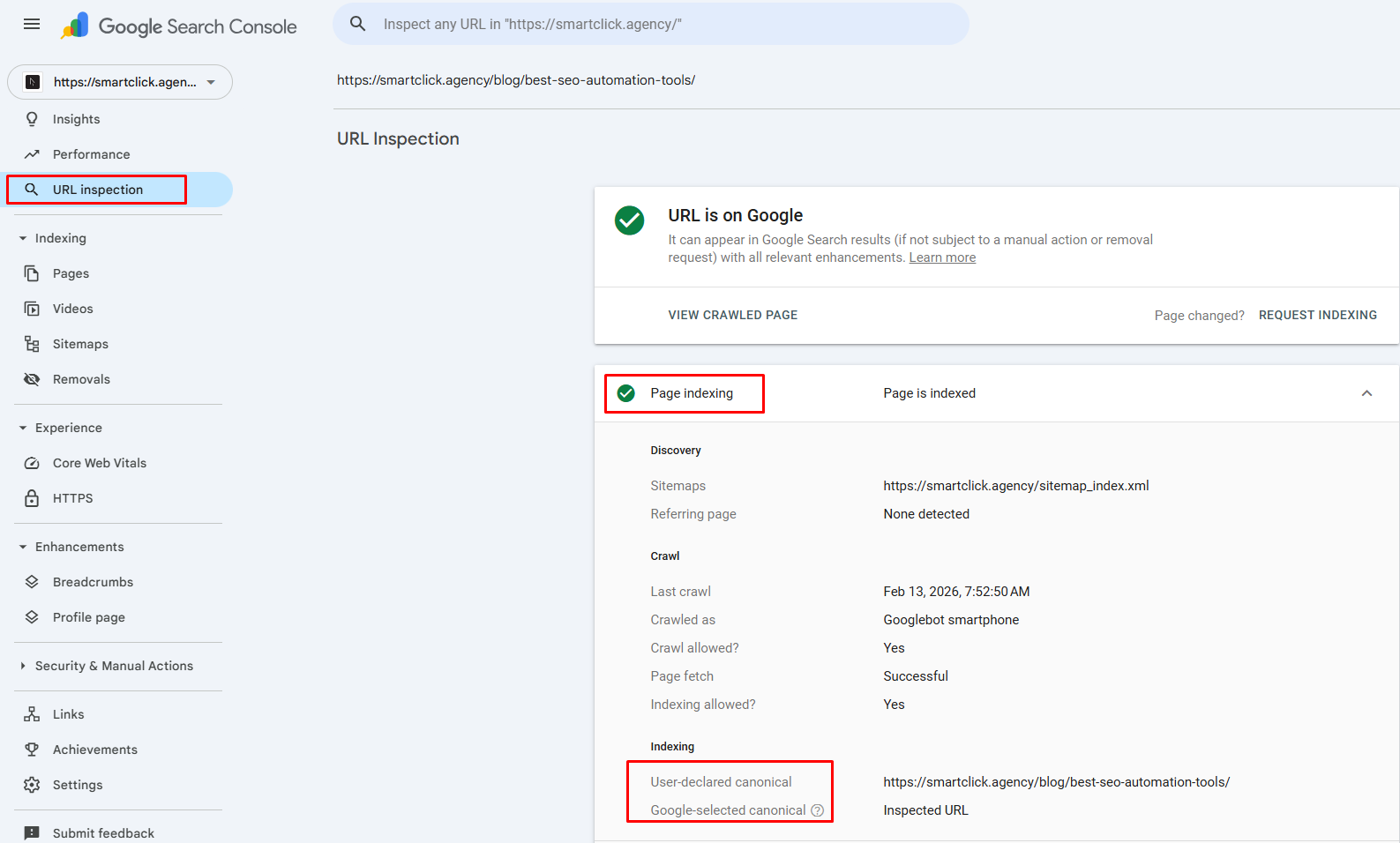Viewport: 1400px width, 843px height.
Task: Click VIEW CRAWLED PAGE
Action: click(733, 315)
